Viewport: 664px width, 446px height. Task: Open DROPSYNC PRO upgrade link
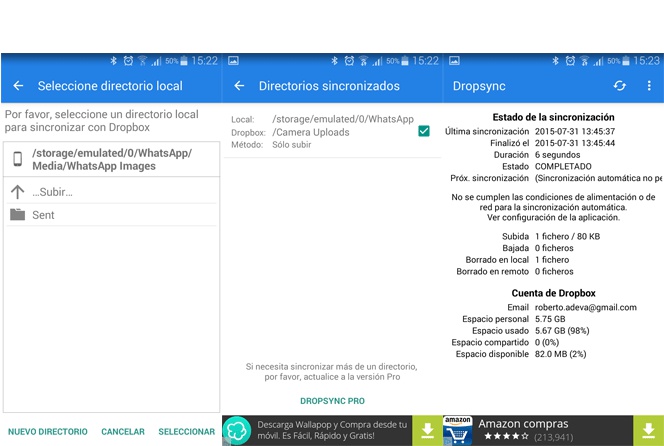pos(332,401)
